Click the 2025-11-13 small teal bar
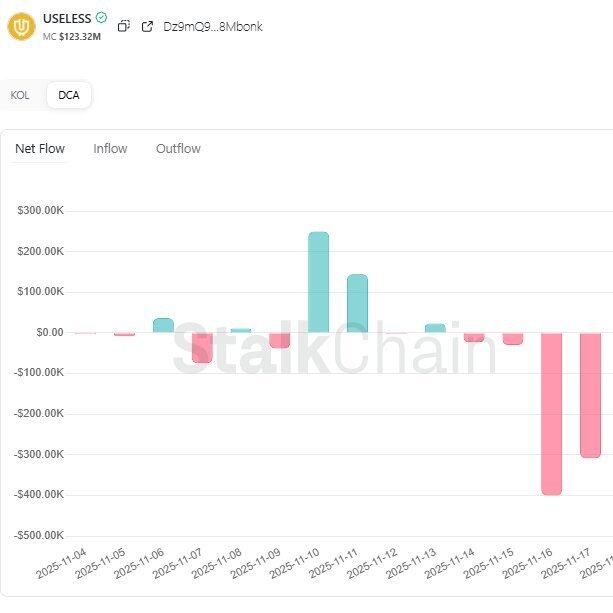This screenshot has height=613, width=613. click(x=435, y=328)
